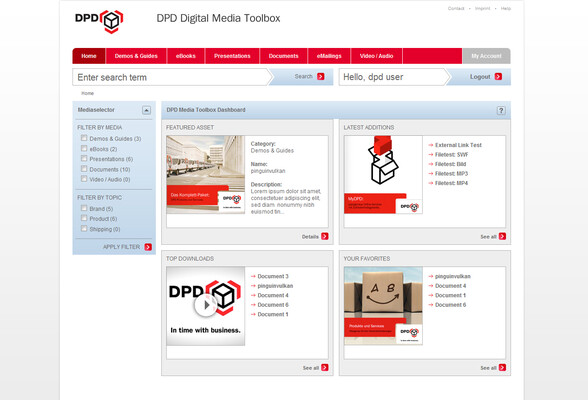Open the Demos & Guides tab
The width and height of the screenshot is (588, 400).
(x=136, y=56)
